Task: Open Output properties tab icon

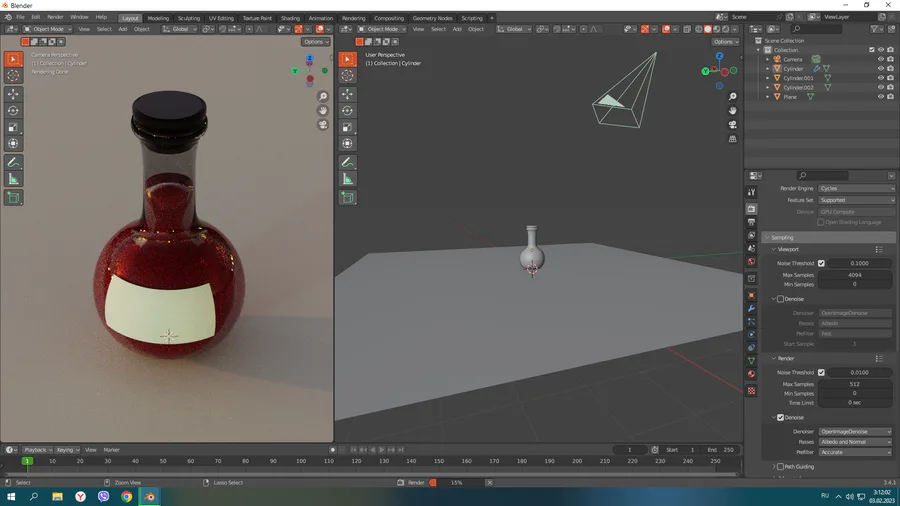Action: pyautogui.click(x=751, y=222)
